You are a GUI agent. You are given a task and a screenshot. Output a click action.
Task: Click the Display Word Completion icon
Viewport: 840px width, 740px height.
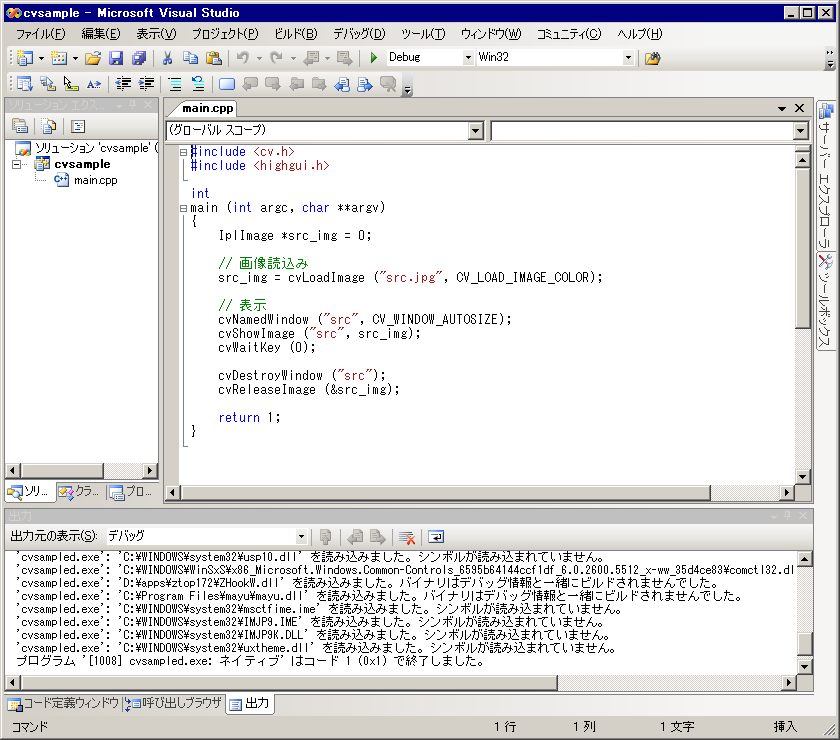click(94, 84)
